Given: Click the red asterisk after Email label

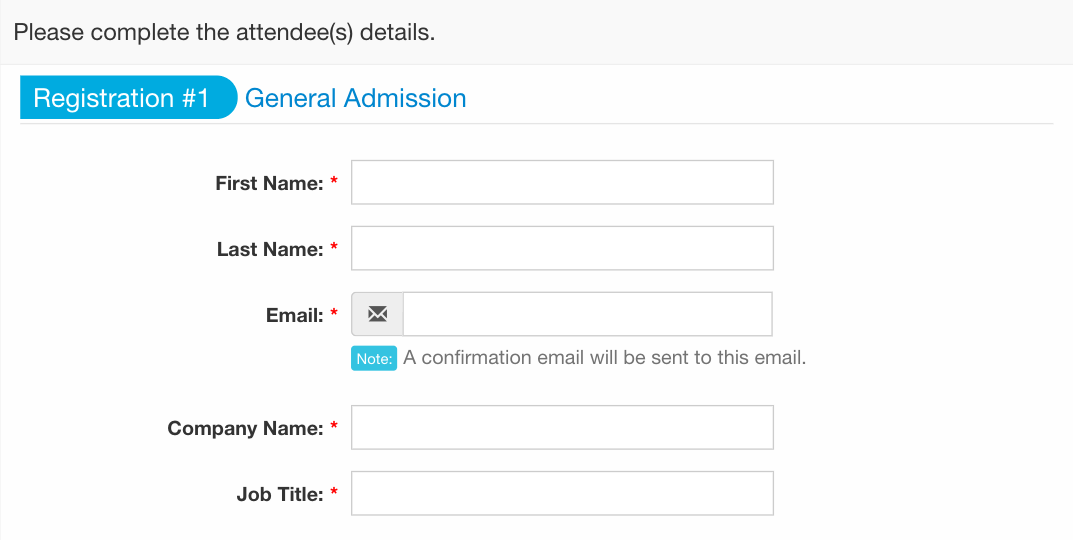Looking at the screenshot, I should 334,313.
